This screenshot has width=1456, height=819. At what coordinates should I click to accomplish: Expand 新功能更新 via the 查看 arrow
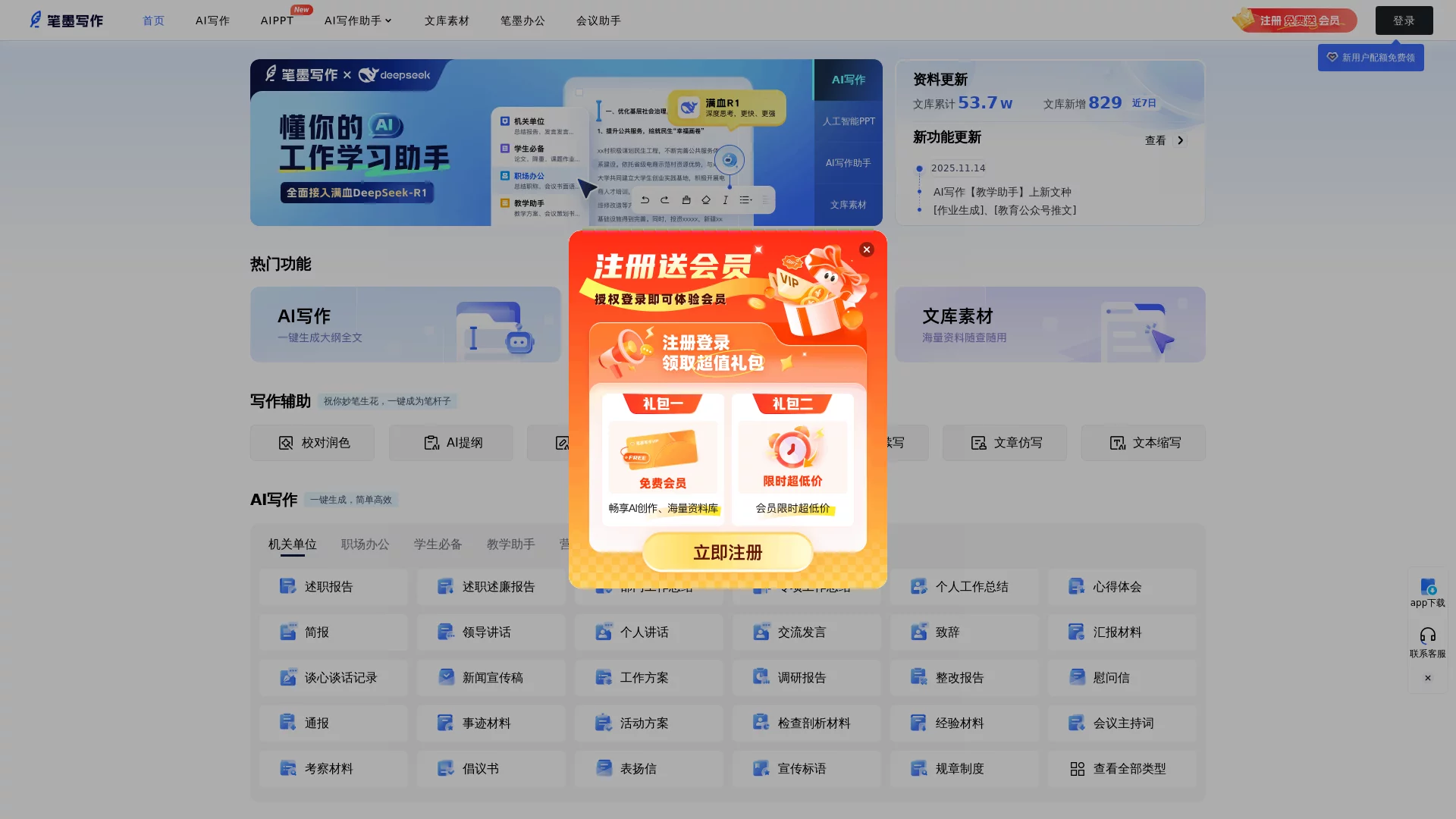pyautogui.click(x=1180, y=140)
